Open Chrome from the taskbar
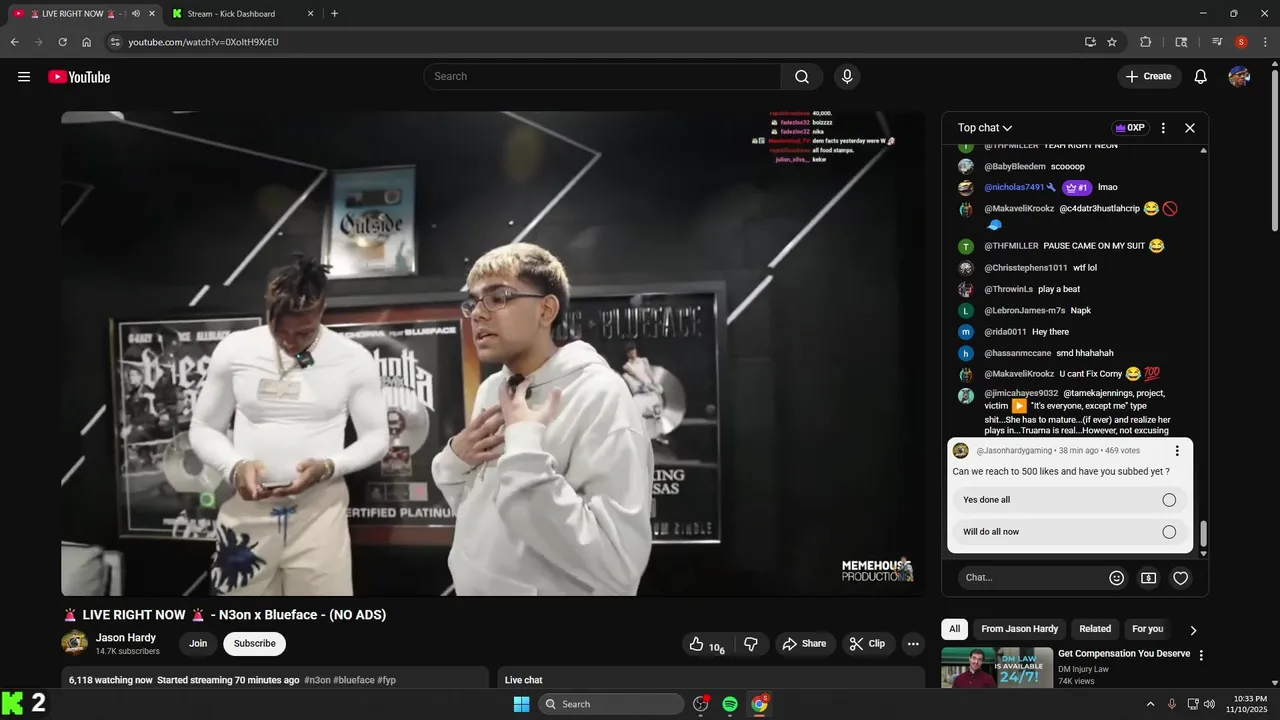This screenshot has width=1280, height=720. (x=760, y=704)
